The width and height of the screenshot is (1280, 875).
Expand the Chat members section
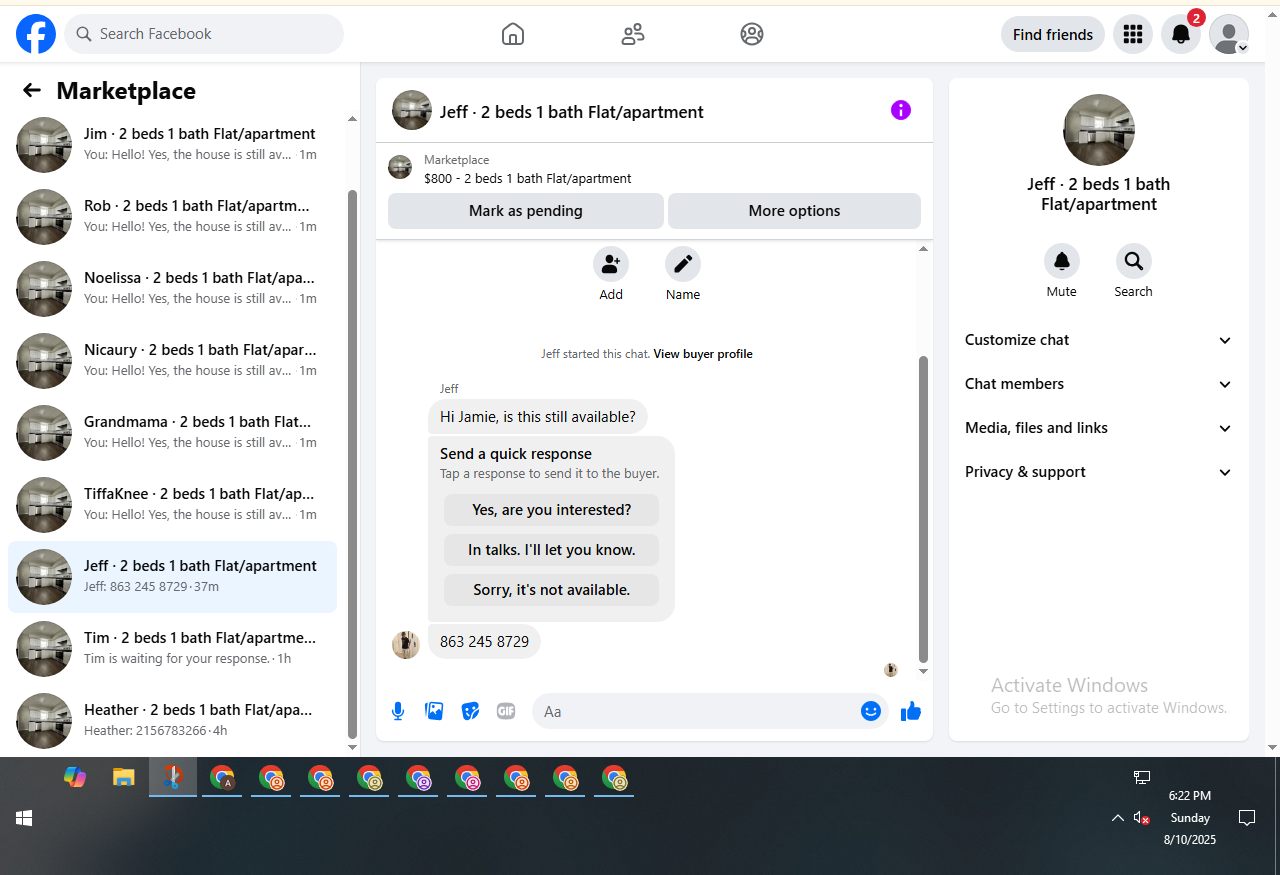[1099, 384]
